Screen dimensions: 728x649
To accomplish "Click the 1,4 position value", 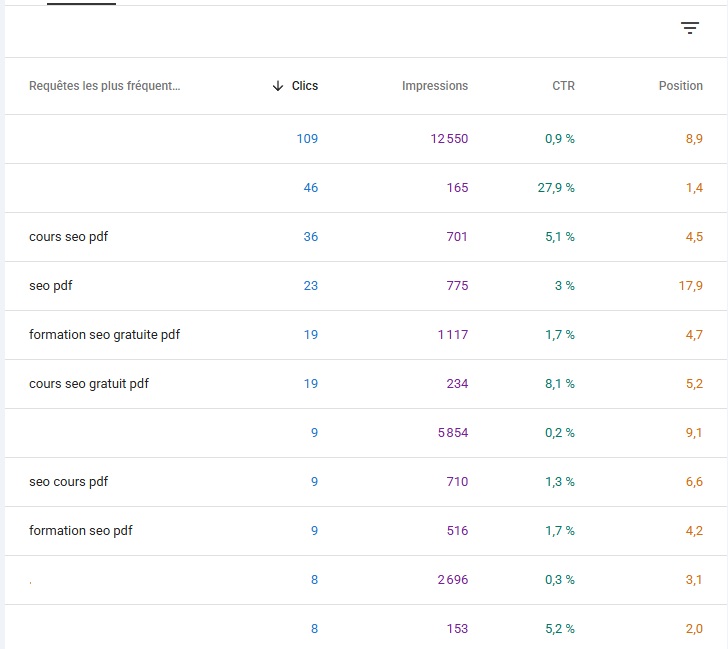I will pyautogui.click(x=694, y=188).
